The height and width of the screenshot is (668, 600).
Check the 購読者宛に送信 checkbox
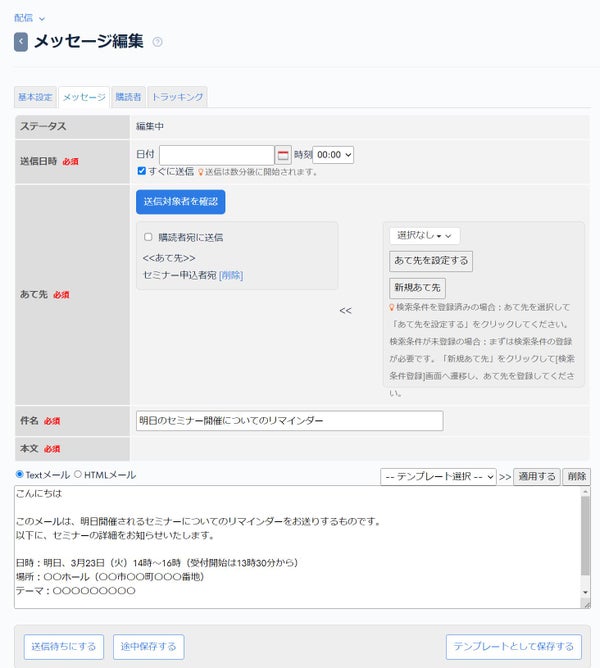click(148, 237)
